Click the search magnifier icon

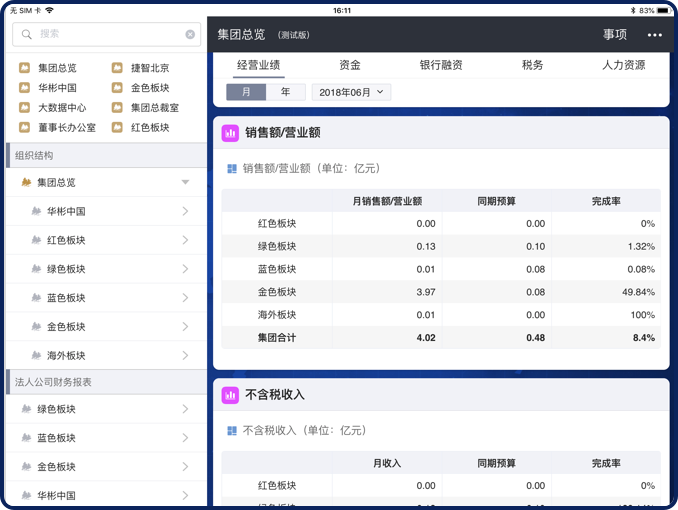[x=27, y=34]
